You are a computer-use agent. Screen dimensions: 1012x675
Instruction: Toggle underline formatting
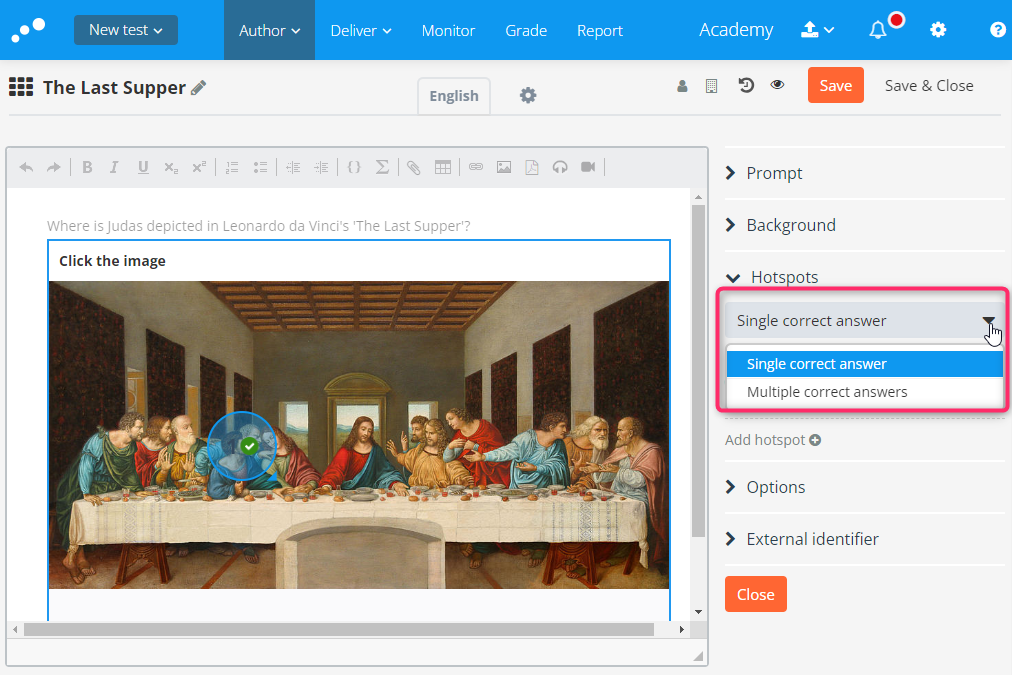[x=143, y=168]
